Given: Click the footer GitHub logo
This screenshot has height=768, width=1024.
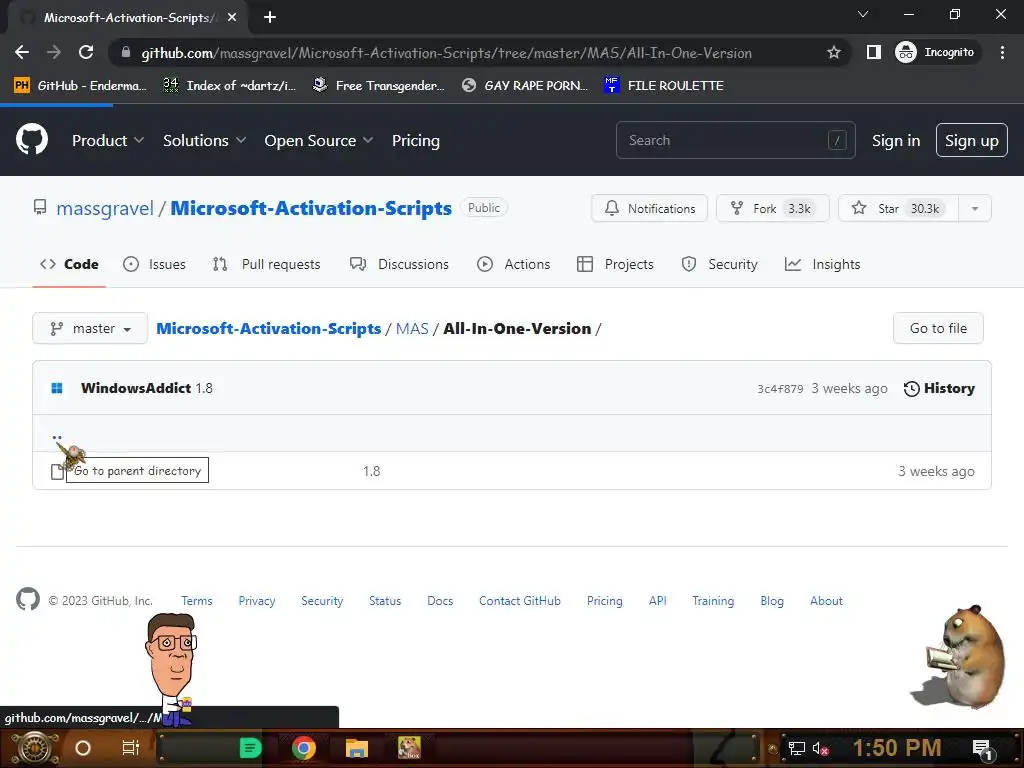Looking at the screenshot, I should tap(27, 600).
